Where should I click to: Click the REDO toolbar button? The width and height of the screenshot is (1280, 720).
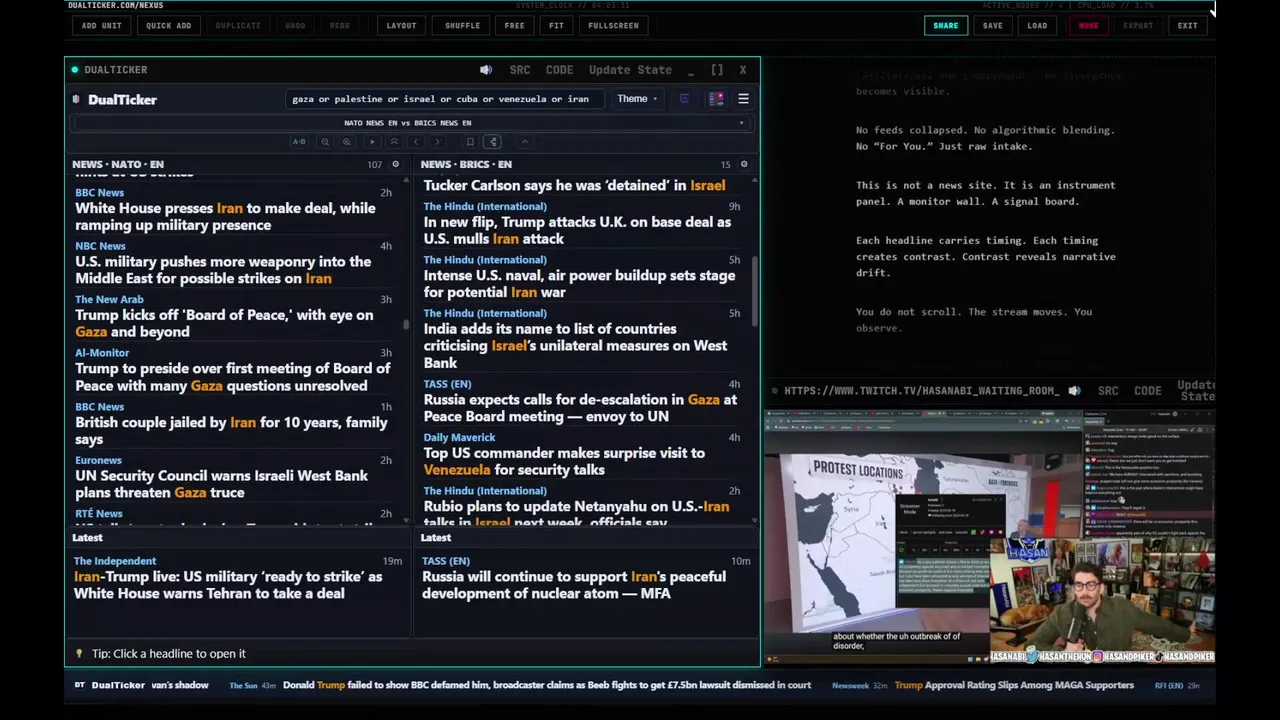(x=340, y=25)
